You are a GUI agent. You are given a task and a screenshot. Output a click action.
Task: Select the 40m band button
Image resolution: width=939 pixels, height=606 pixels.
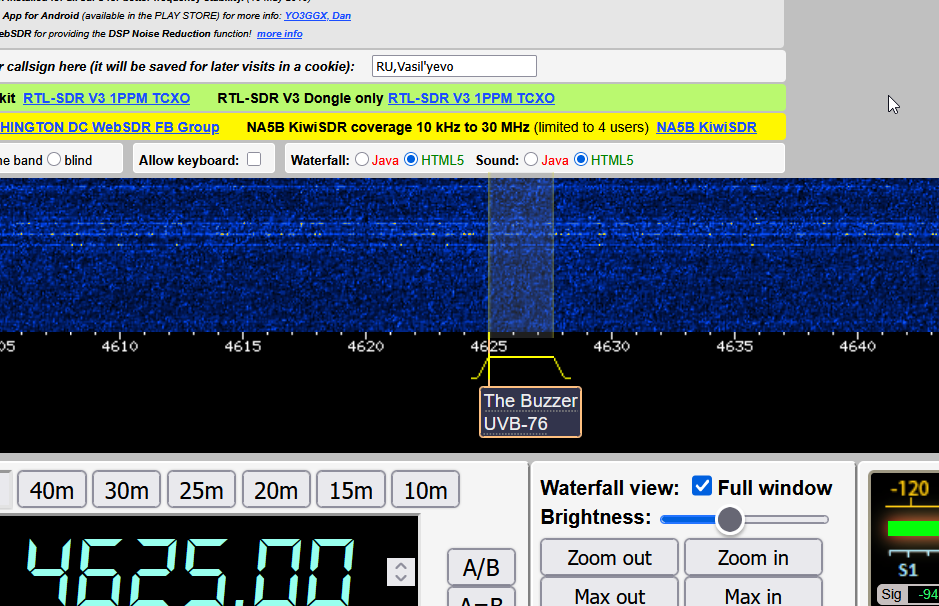(52, 490)
